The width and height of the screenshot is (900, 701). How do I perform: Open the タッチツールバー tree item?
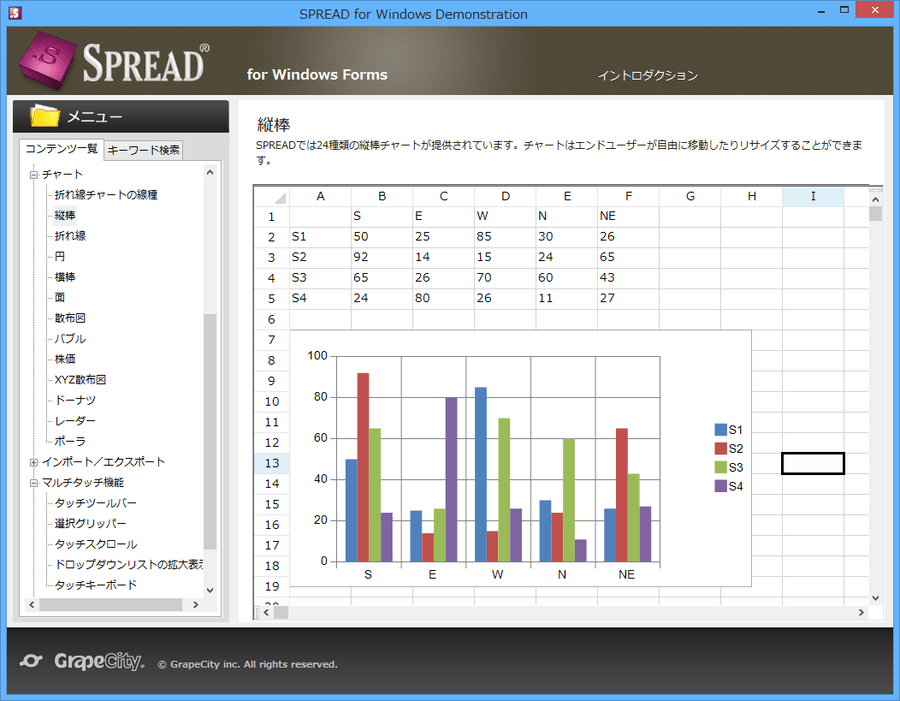coord(95,503)
